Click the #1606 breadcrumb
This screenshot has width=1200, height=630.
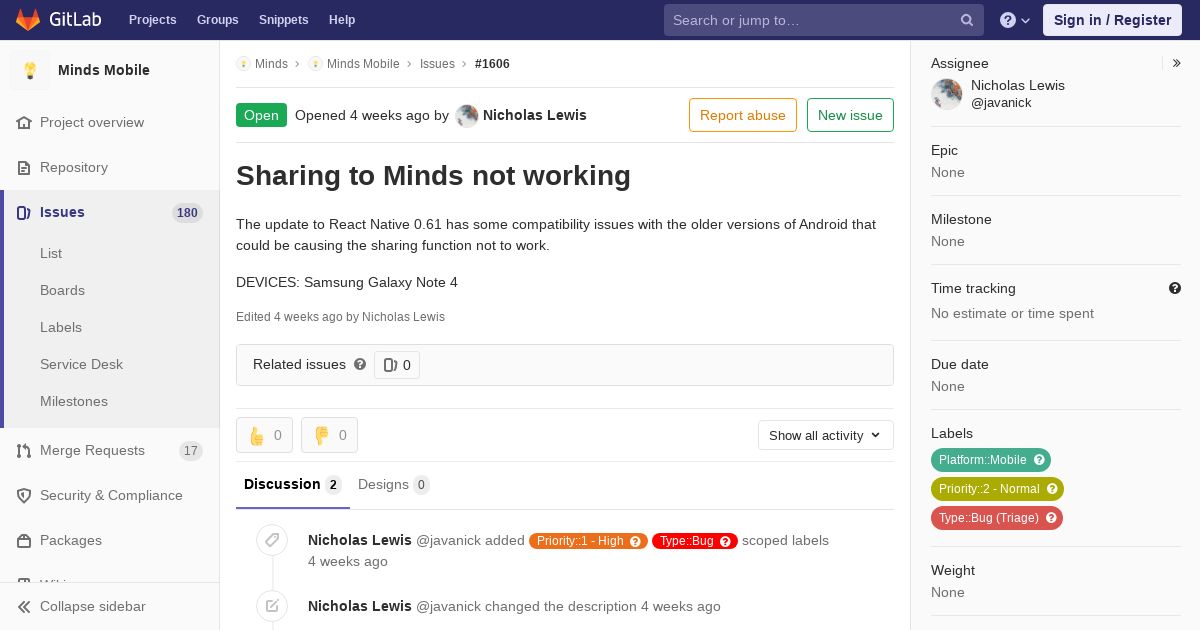[492, 64]
